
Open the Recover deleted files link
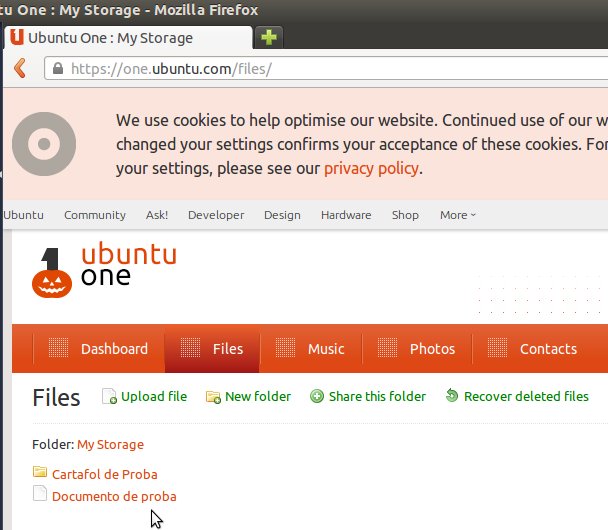[x=526, y=396]
